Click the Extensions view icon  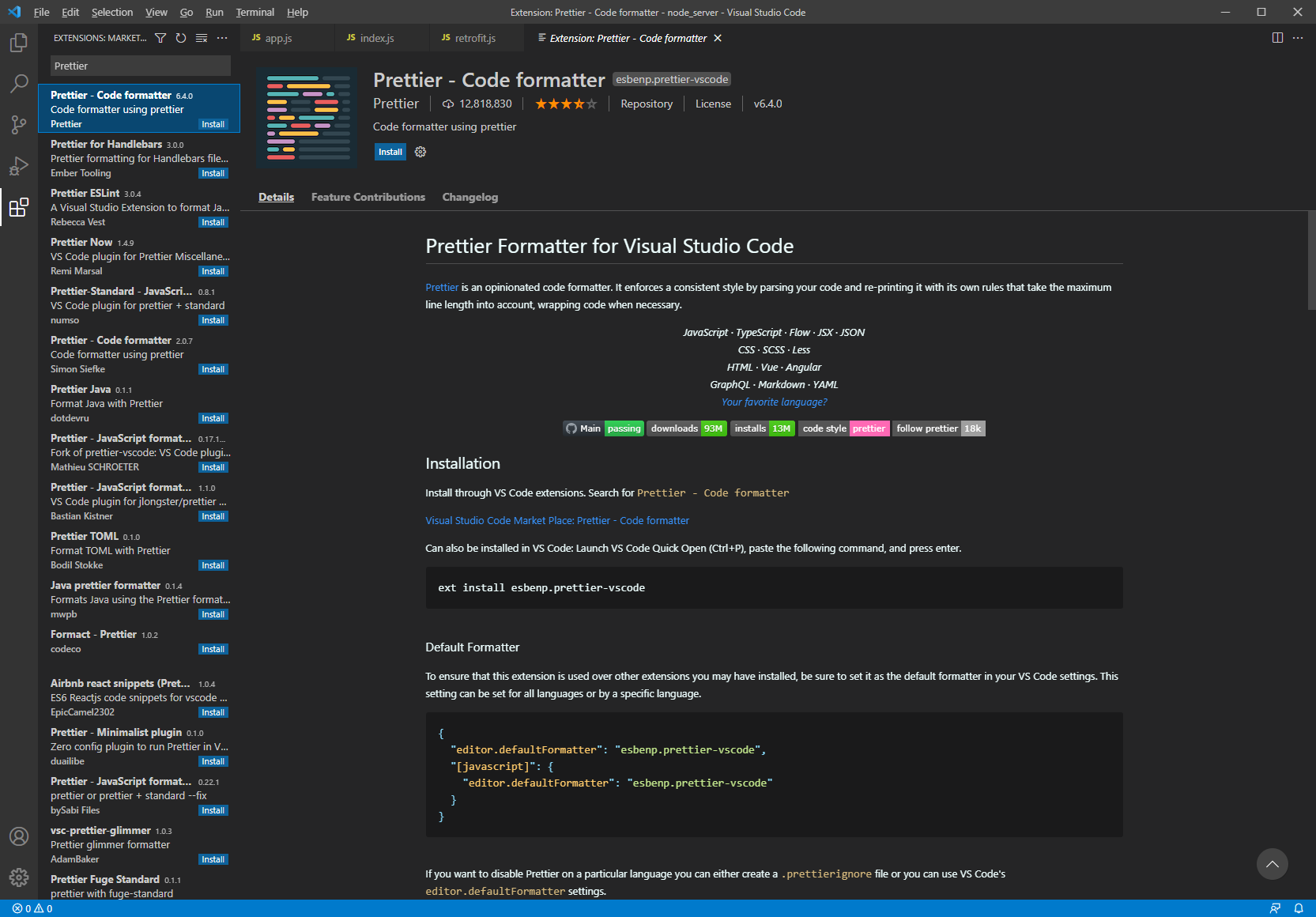(19, 207)
